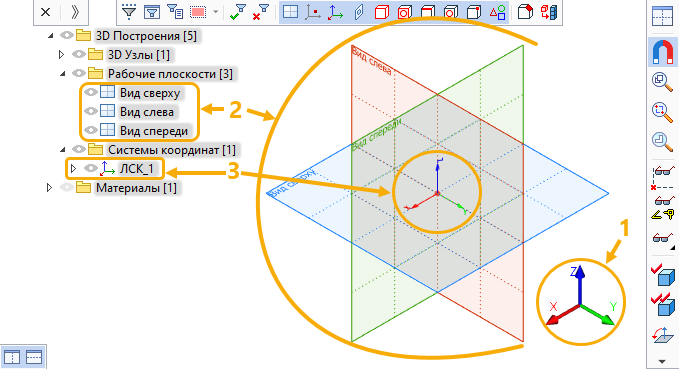Toggle the magnet snapping icon

[x=663, y=52]
